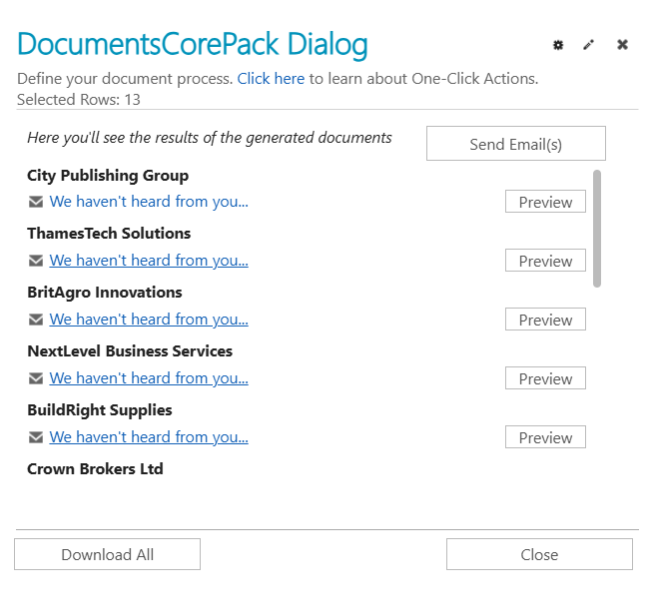Close dialog with the X icon
This screenshot has width=657, height=594.
[622, 45]
